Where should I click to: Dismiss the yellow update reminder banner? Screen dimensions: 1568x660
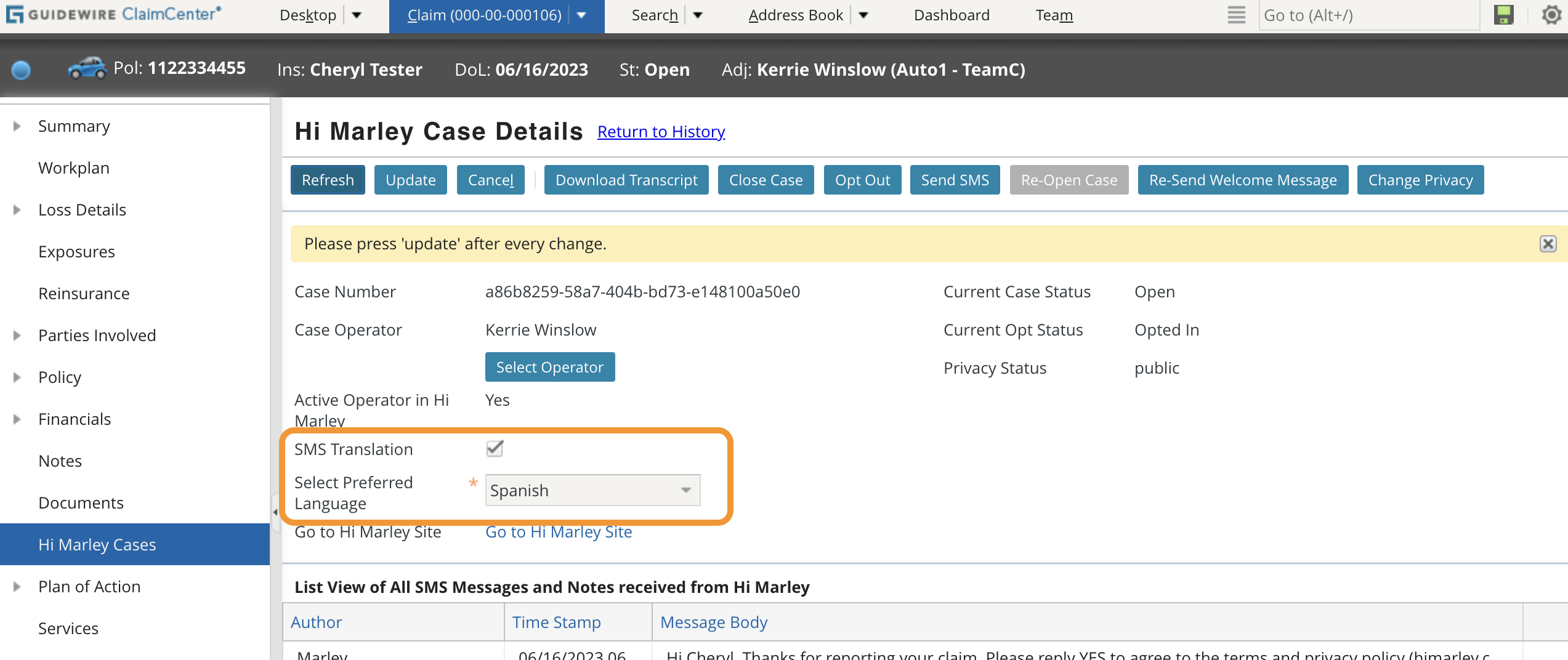(1548, 244)
